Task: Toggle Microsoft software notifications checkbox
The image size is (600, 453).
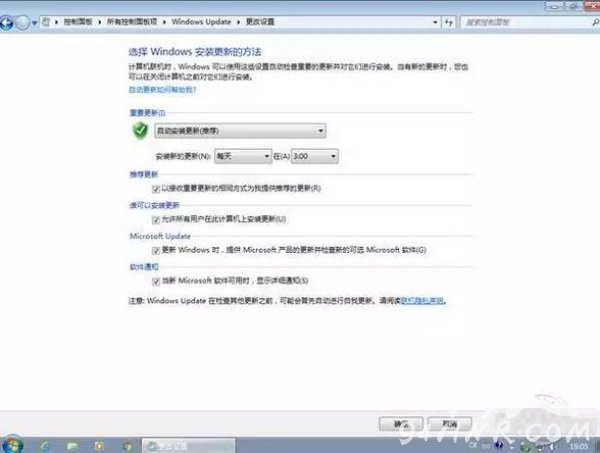Action: coord(156,282)
